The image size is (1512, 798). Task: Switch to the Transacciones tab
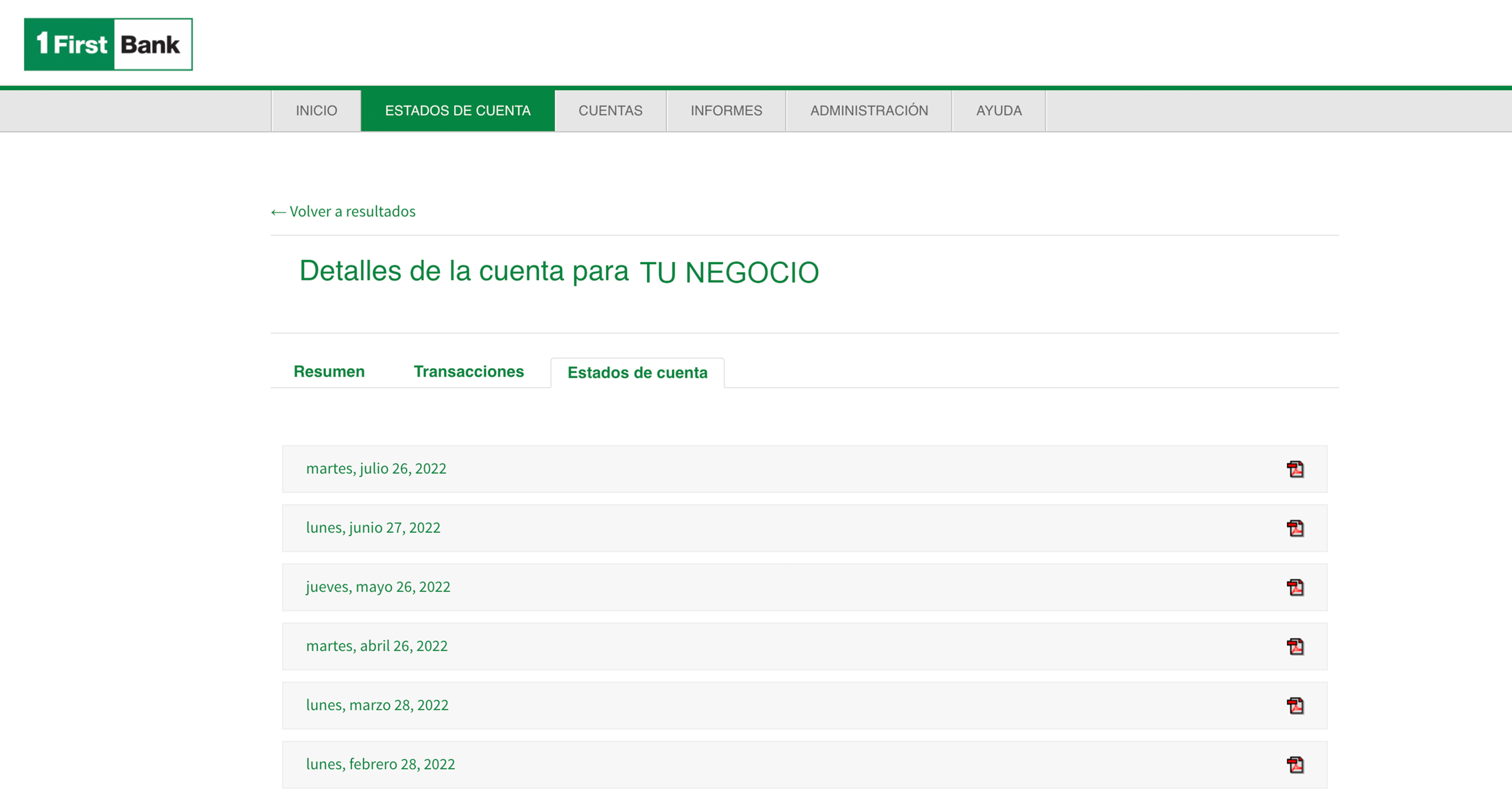[468, 372]
